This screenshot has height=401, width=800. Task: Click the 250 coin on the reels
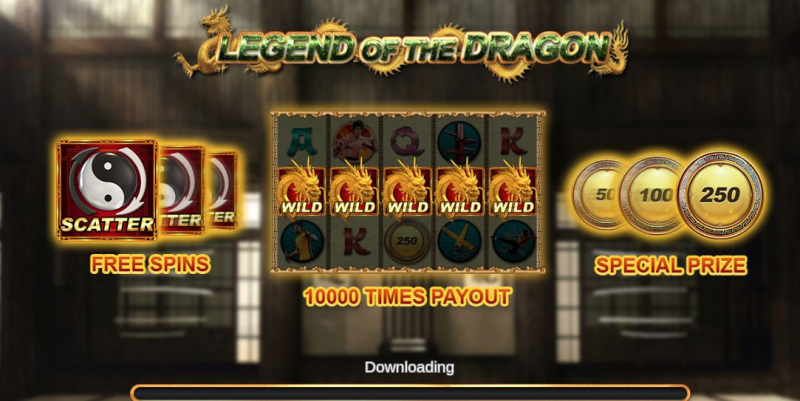(x=407, y=241)
